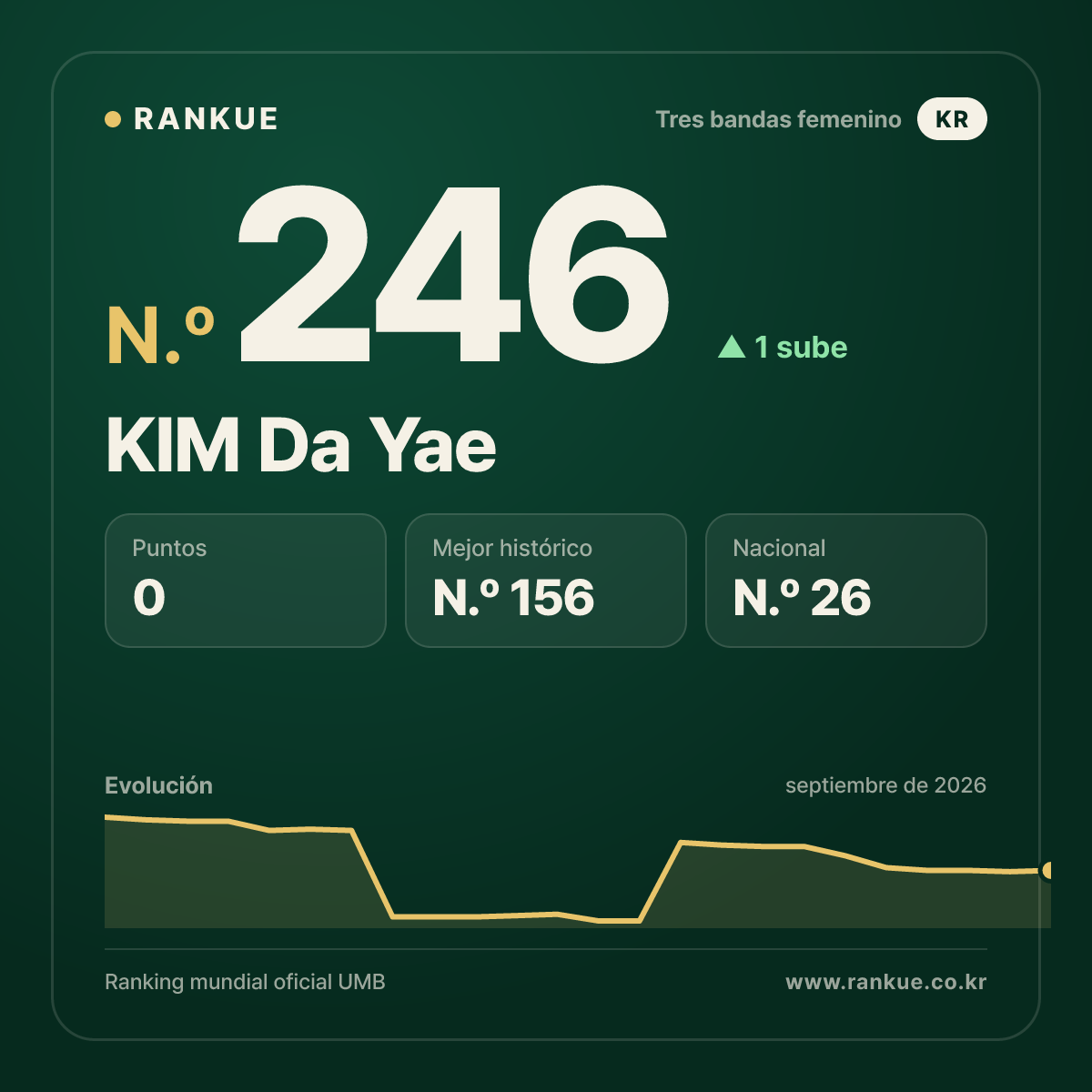Click the 'Tres bandas femenino' label

(x=778, y=119)
